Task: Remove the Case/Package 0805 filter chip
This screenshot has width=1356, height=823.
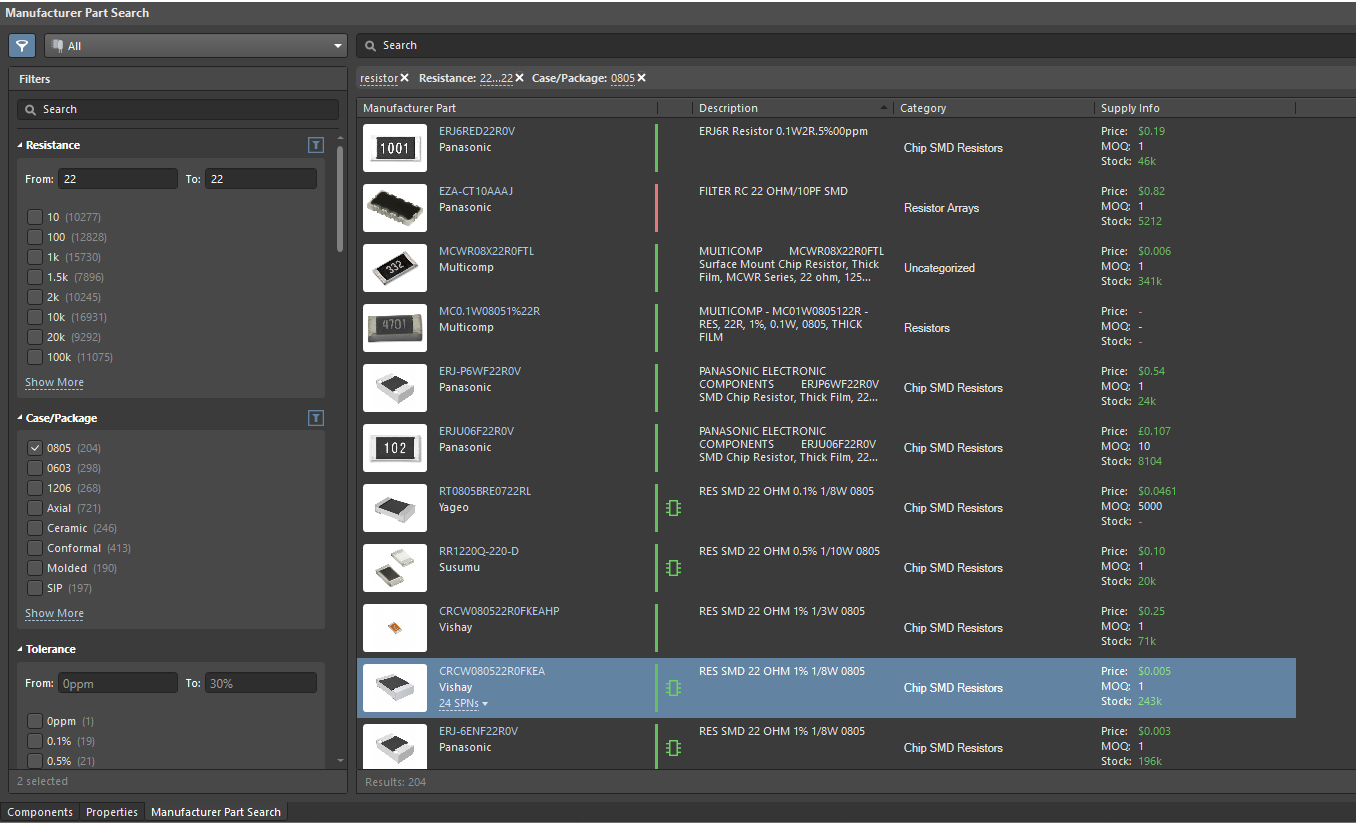Action: tap(642, 78)
